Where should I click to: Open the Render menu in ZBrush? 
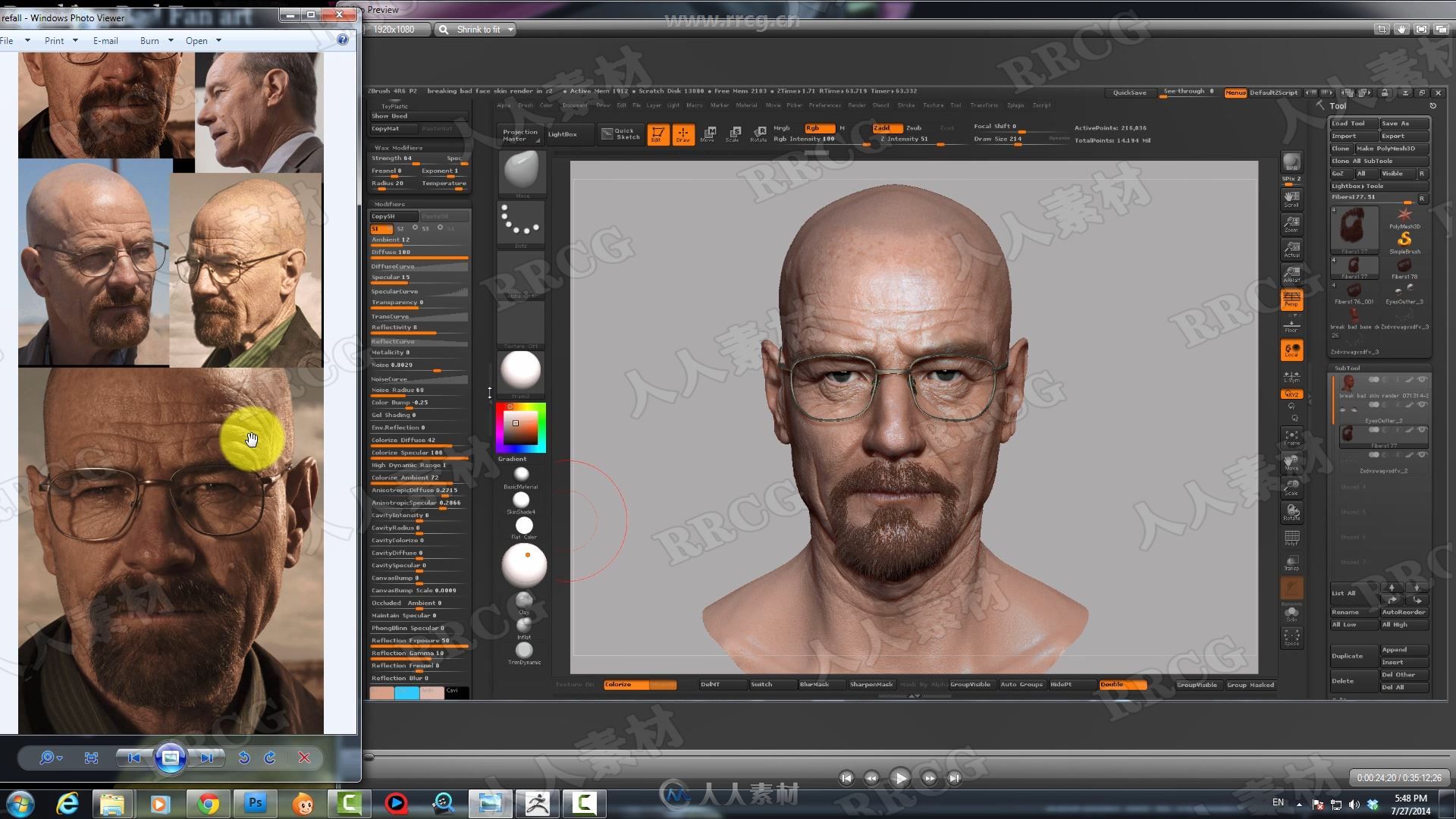click(856, 105)
